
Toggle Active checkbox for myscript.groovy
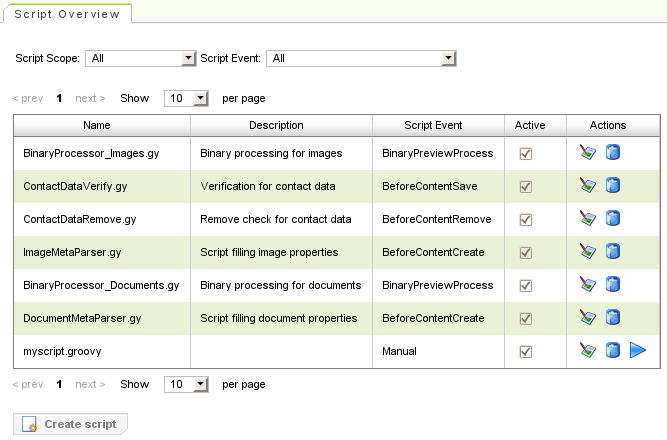525,352
